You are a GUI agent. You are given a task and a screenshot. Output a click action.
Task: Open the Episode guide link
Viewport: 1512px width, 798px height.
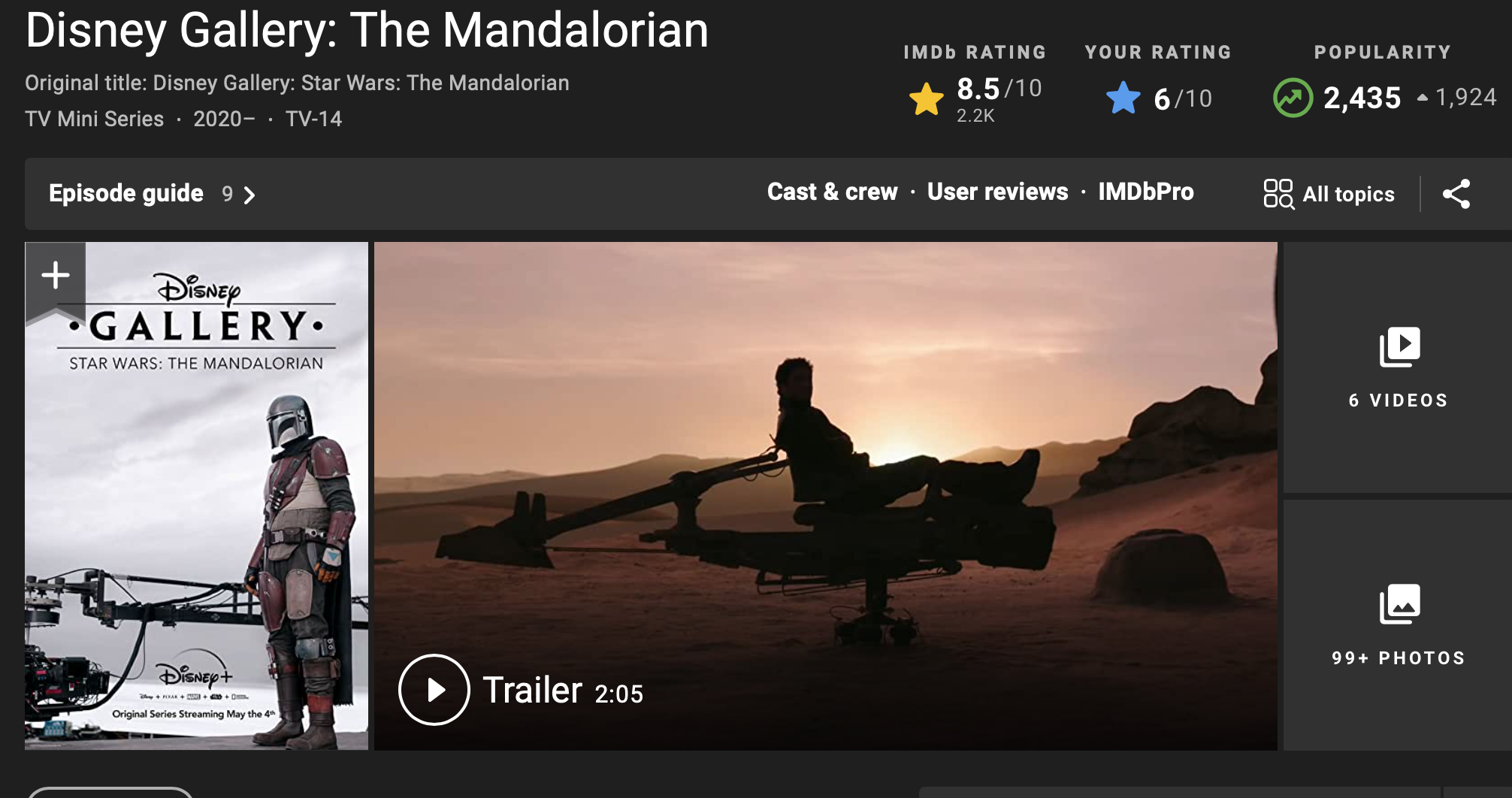coord(126,193)
